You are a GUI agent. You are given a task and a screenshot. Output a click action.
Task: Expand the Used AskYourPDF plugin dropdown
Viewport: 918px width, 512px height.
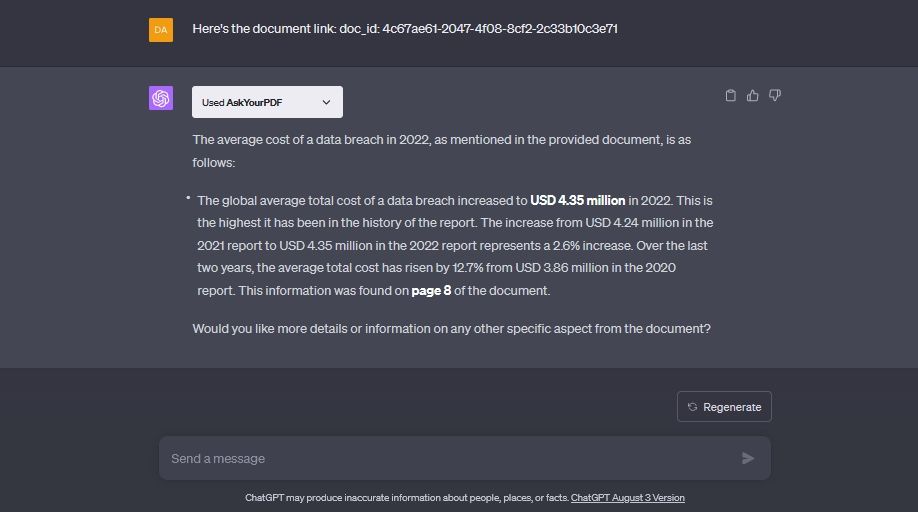tap(267, 102)
